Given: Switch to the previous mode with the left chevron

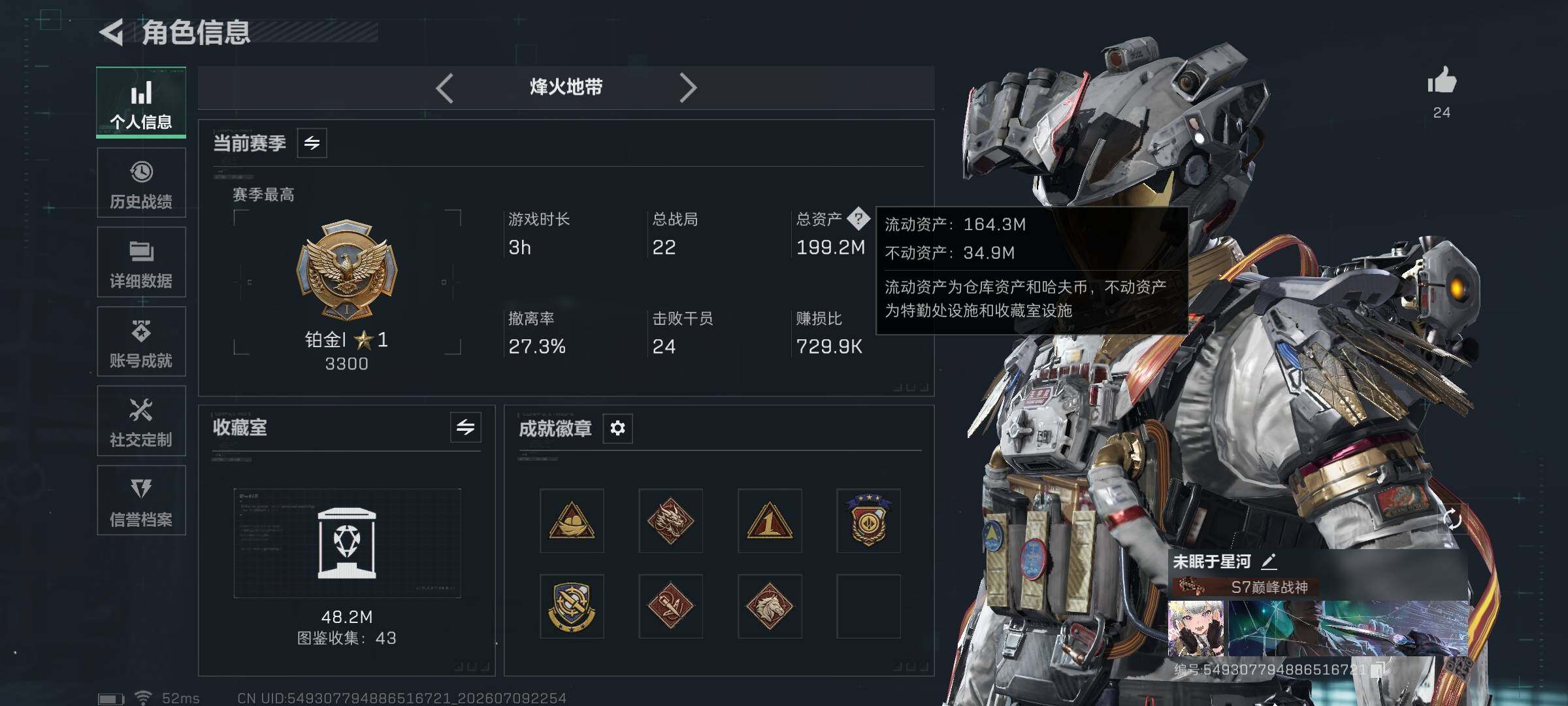Looking at the screenshot, I should [x=445, y=88].
